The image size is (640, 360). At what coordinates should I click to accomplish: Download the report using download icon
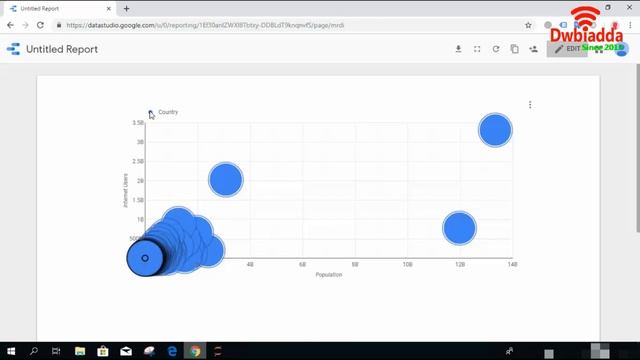tap(458, 49)
